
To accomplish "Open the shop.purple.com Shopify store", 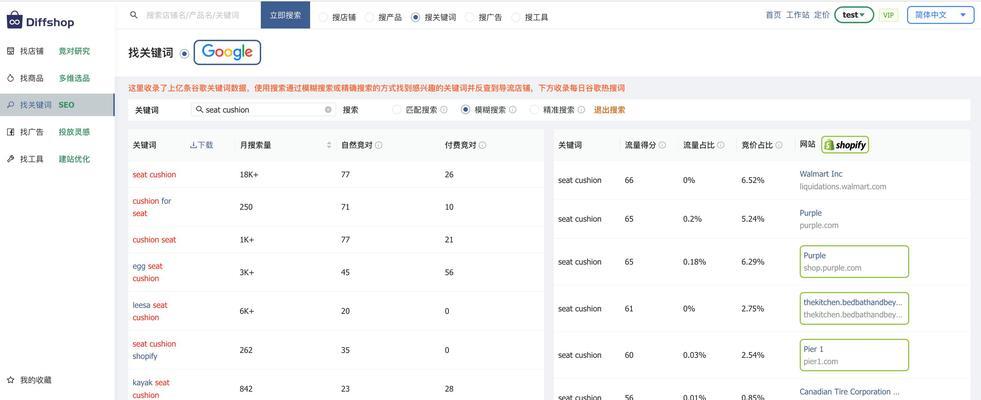I will point(854,262).
